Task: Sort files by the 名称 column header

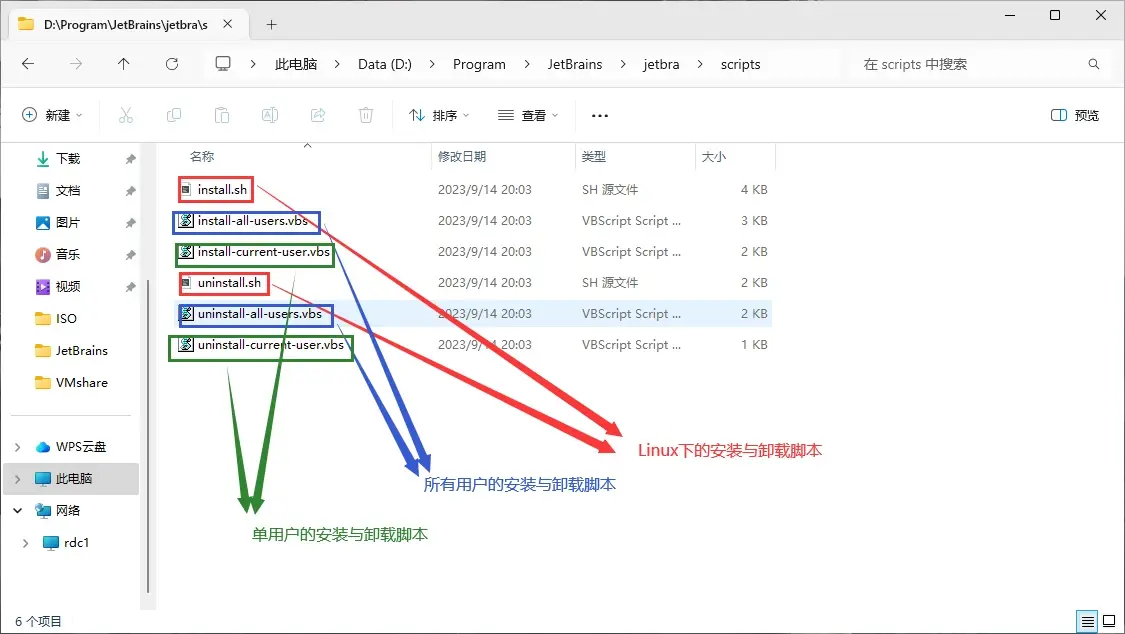Action: tap(202, 156)
